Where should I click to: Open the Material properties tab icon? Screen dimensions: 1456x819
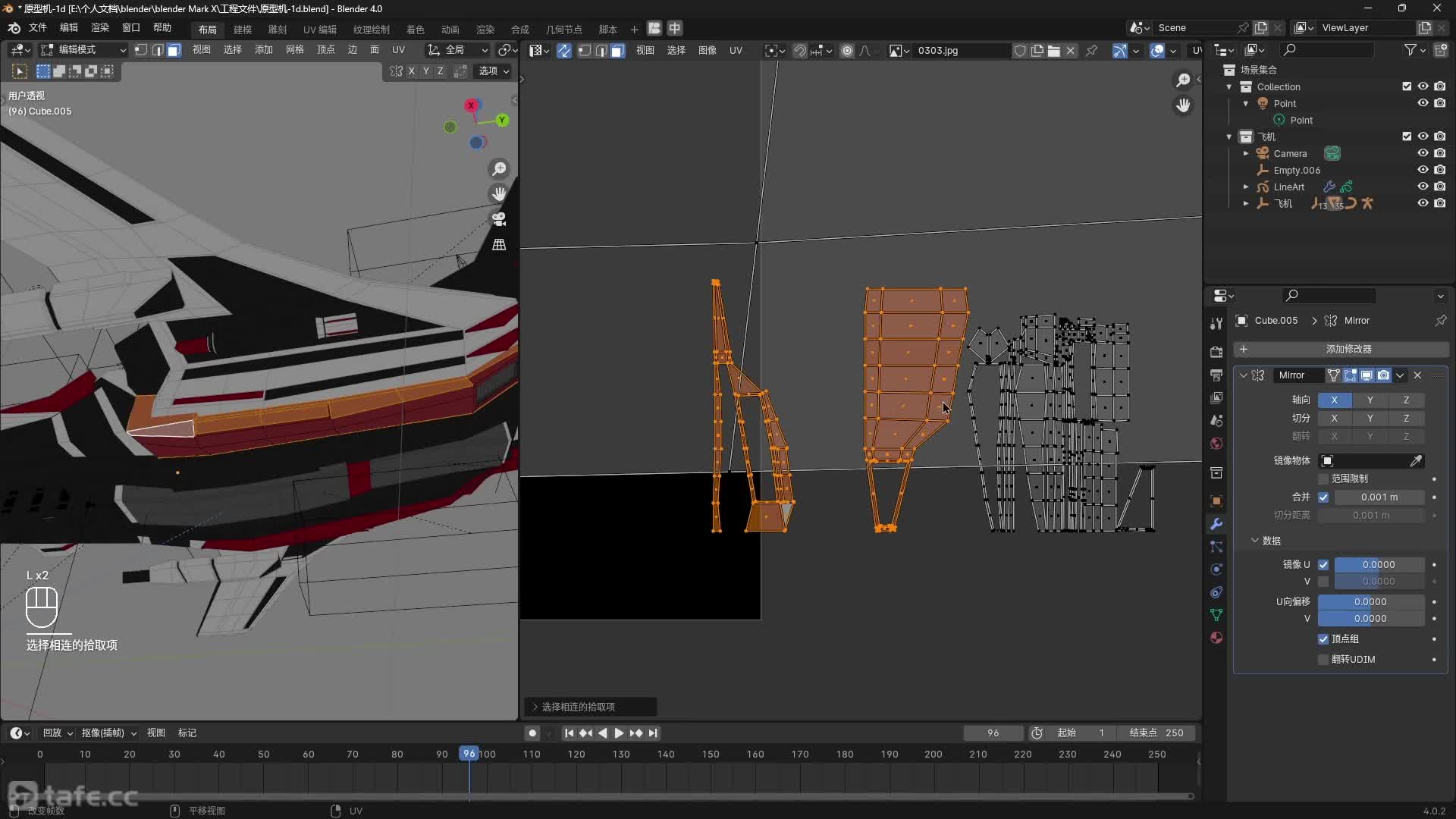pyautogui.click(x=1216, y=638)
